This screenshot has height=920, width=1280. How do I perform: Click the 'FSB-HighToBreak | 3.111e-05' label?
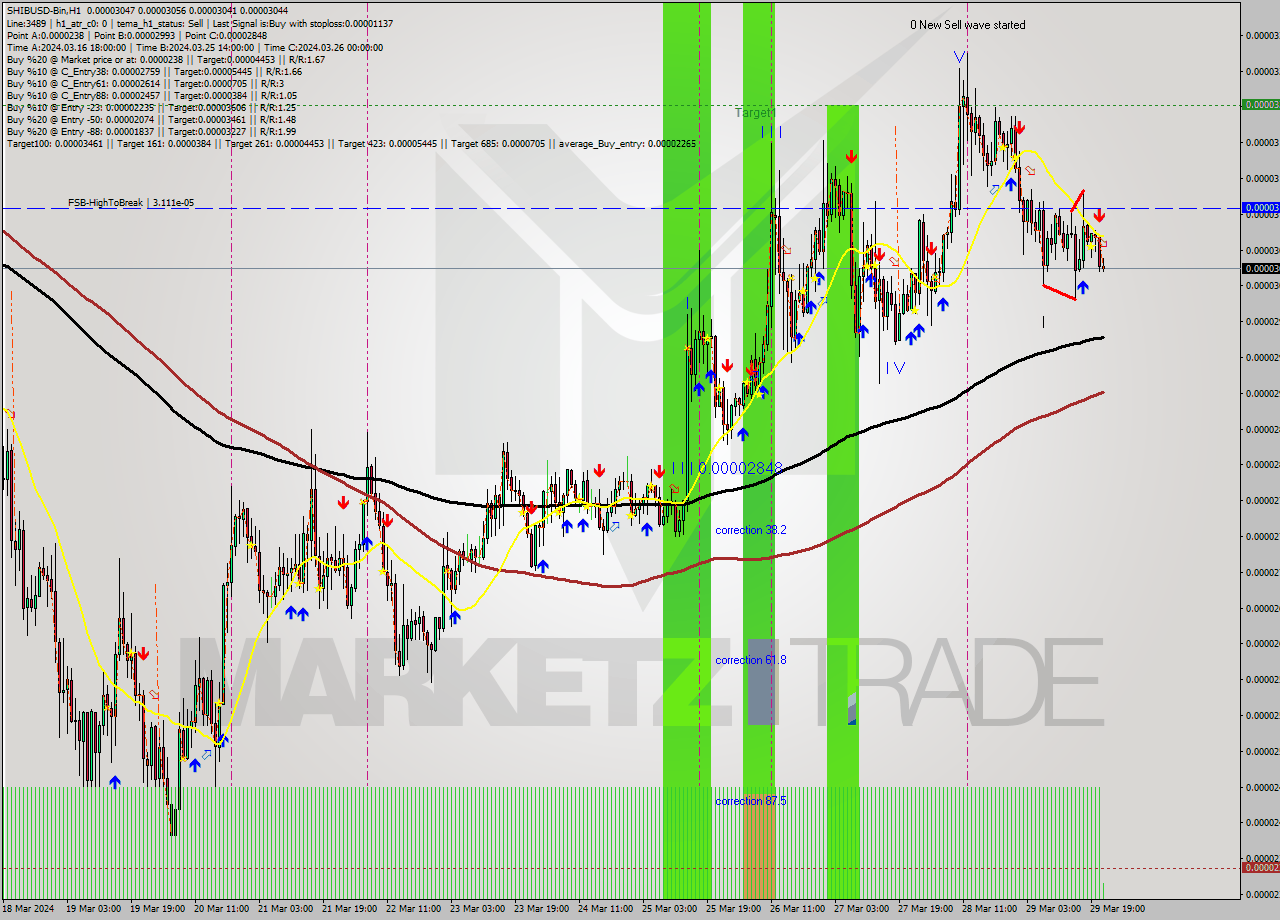pos(131,203)
